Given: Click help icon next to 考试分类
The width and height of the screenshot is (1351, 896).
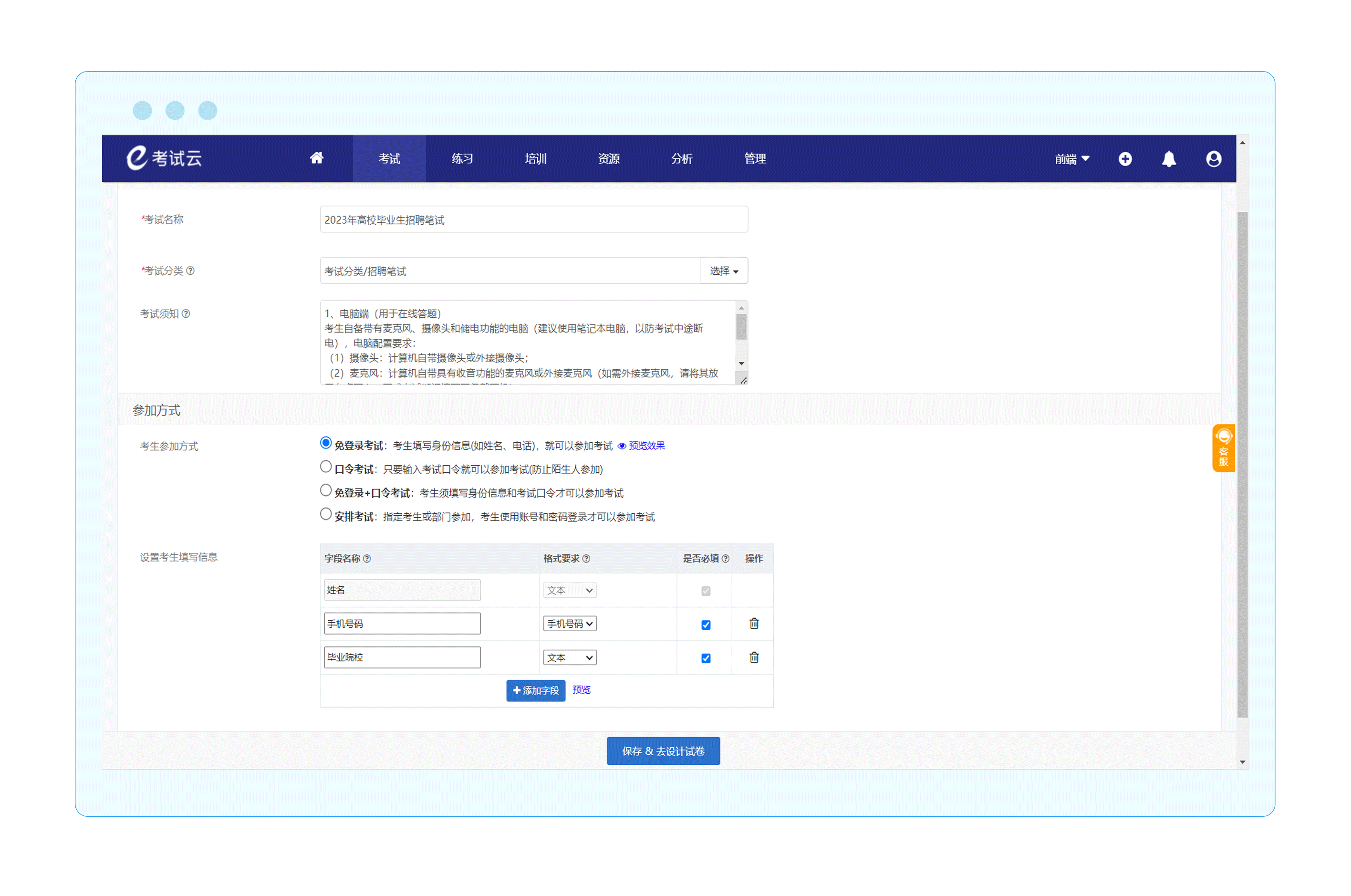Looking at the screenshot, I should (x=190, y=271).
